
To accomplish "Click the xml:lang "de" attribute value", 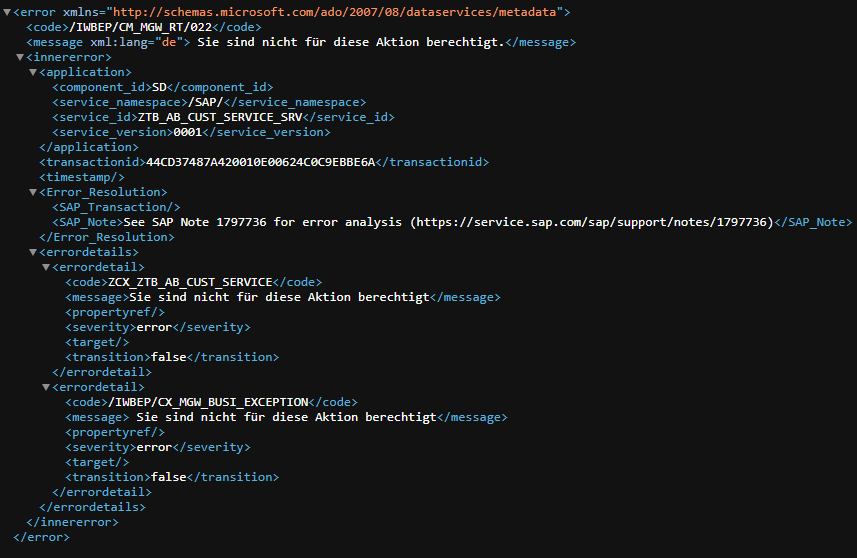I will coord(169,42).
